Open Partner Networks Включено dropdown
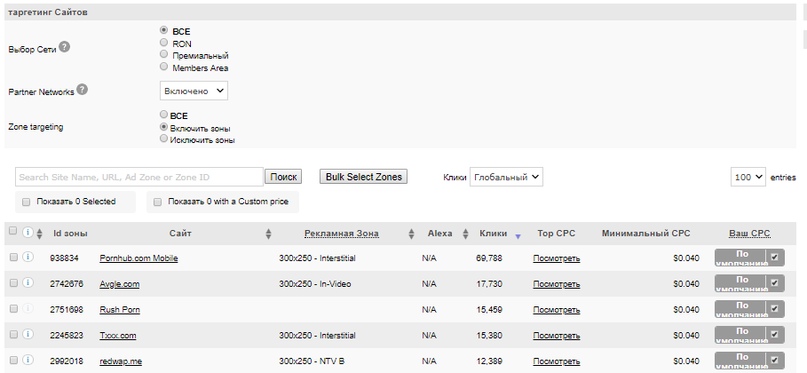Image resolution: width=807 pixels, height=373 pixels. point(194,91)
